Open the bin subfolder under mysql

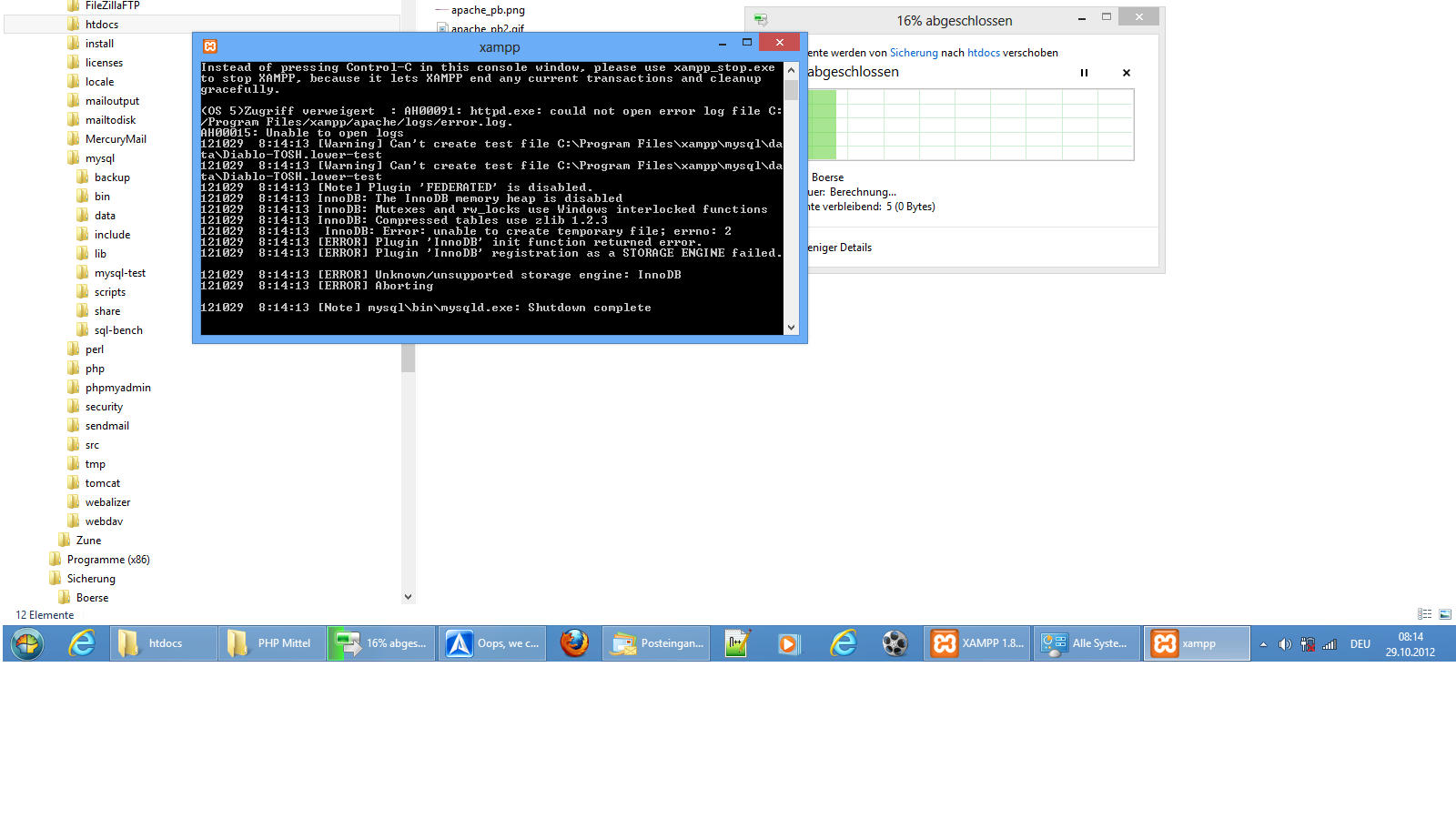[102, 197]
